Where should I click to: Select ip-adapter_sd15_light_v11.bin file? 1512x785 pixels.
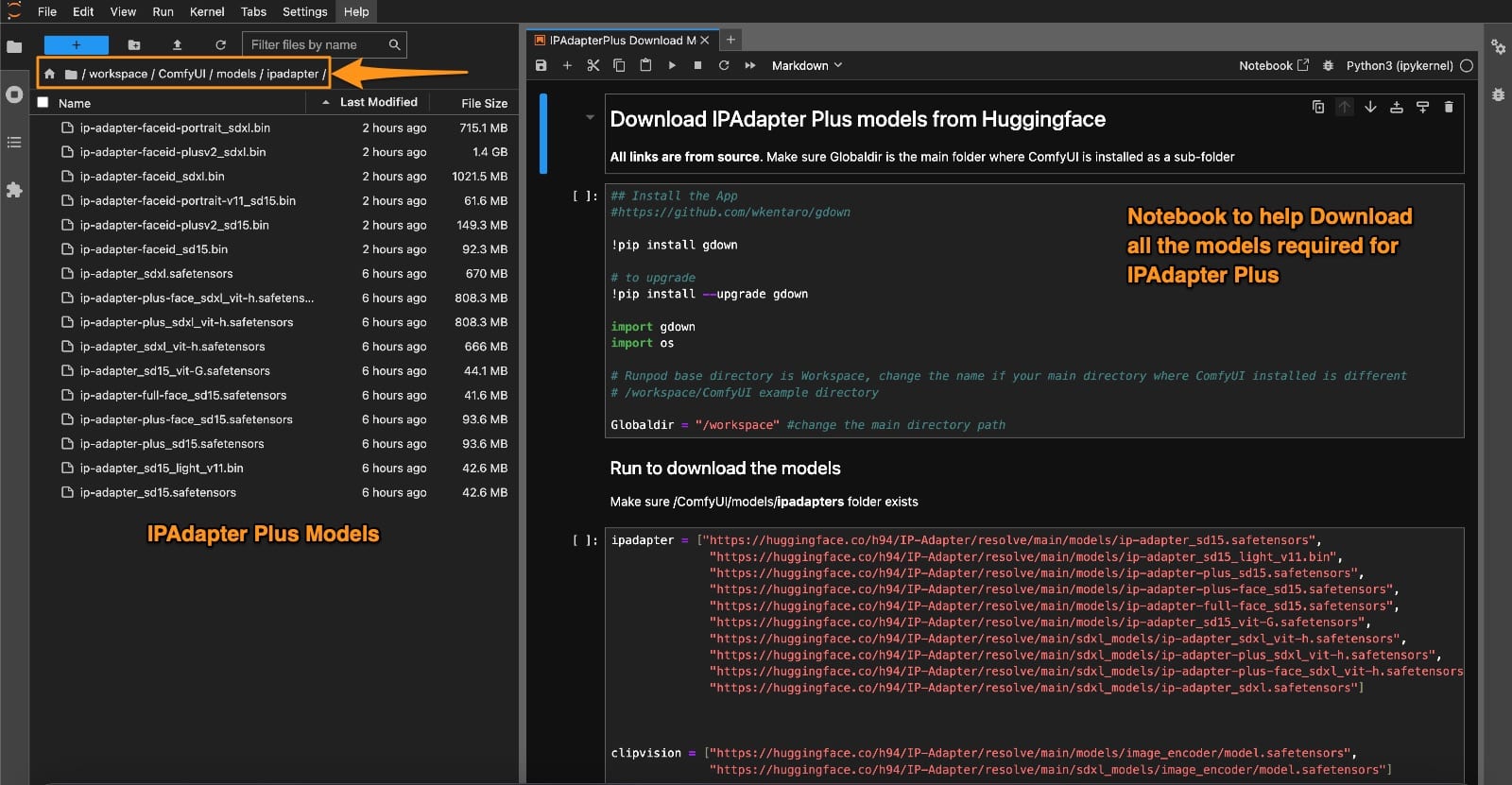pos(275,469)
